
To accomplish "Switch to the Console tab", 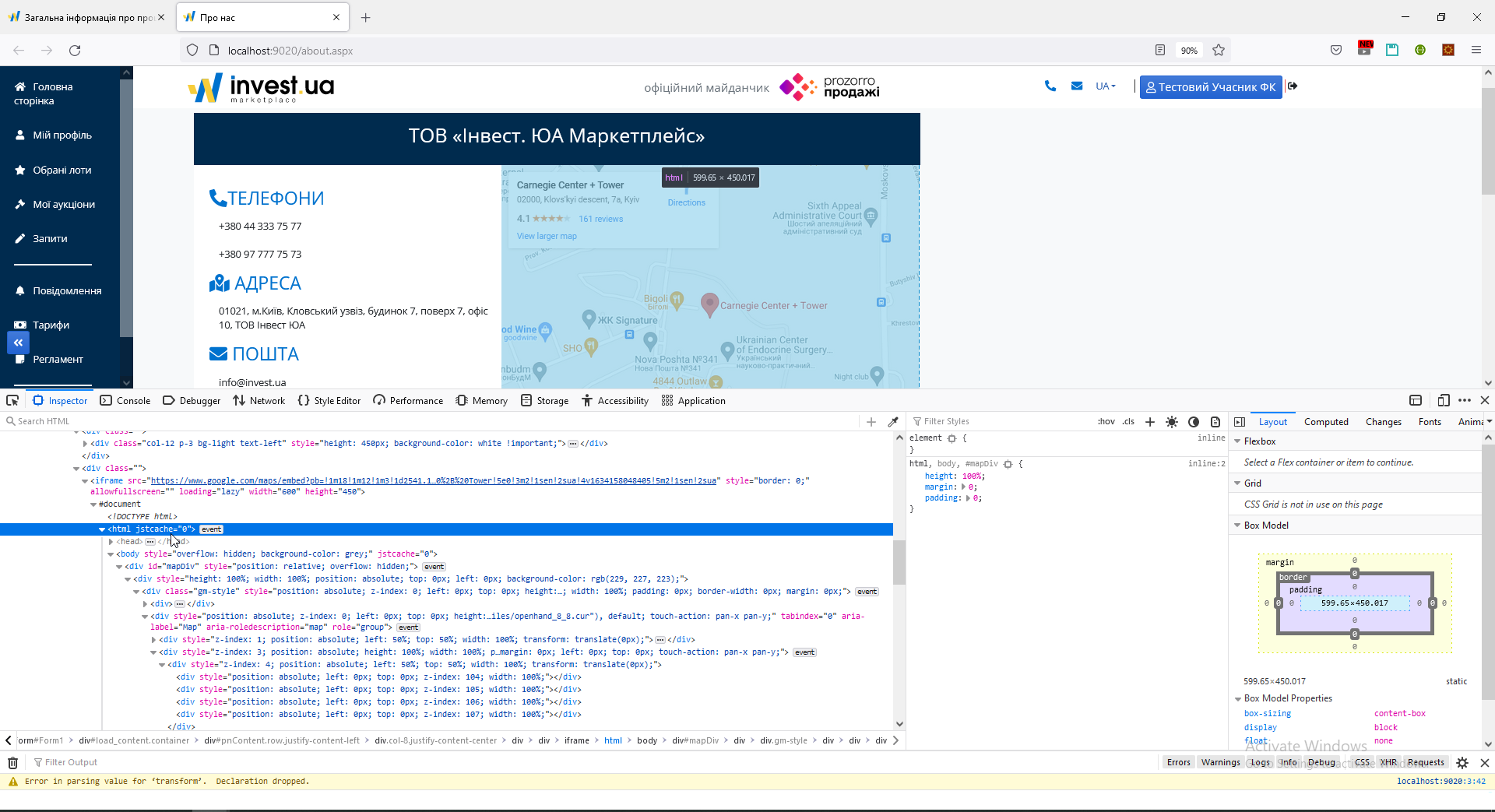I will [125, 400].
